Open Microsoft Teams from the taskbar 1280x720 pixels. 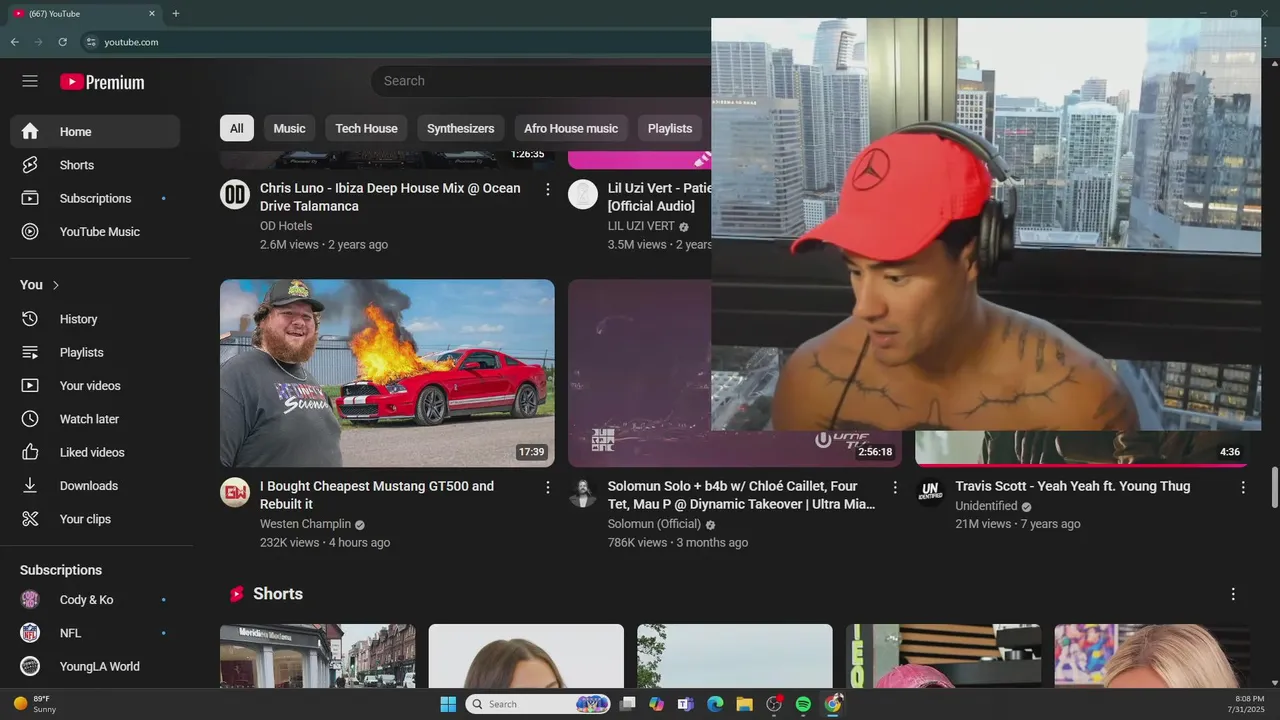(x=685, y=704)
